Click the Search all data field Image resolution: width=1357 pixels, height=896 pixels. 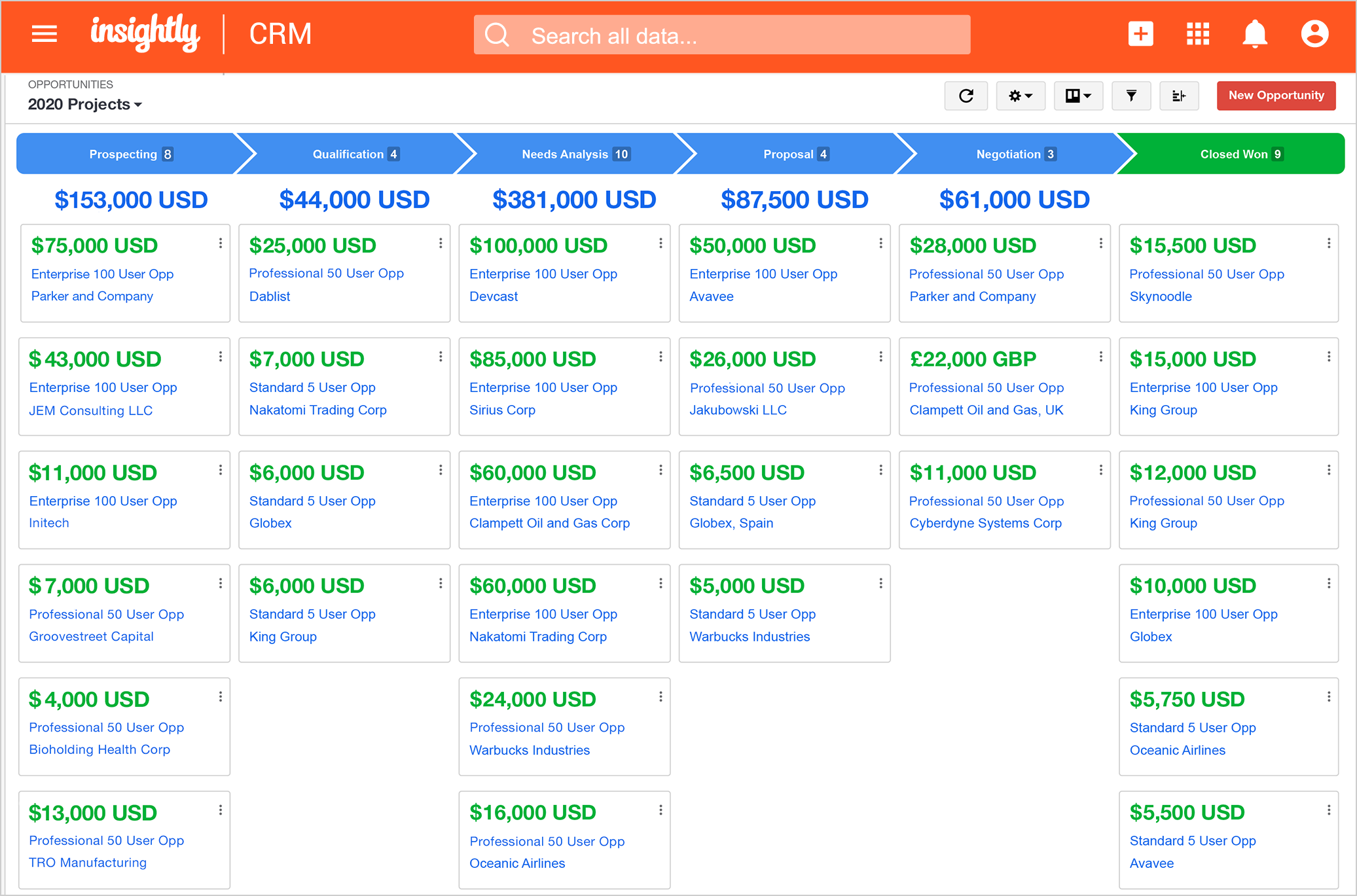click(721, 35)
